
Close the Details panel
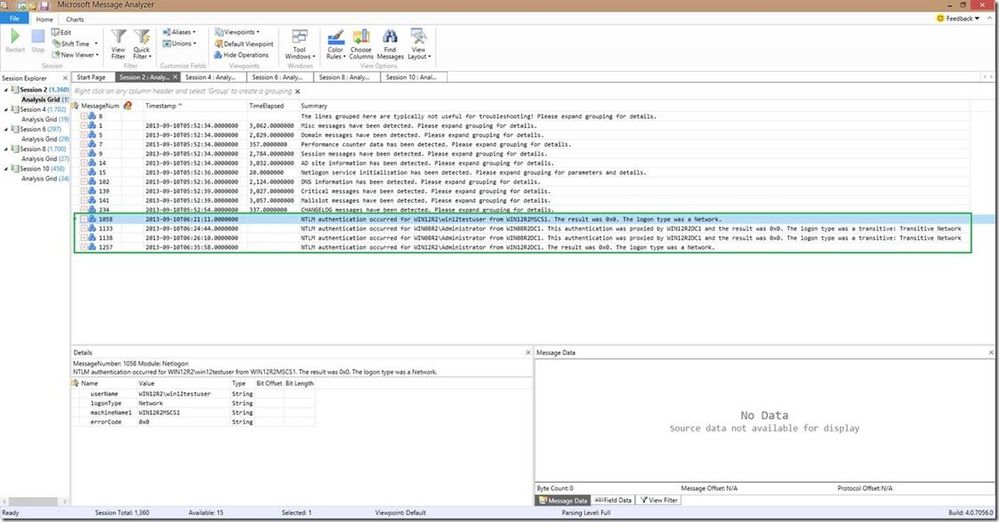click(x=528, y=352)
